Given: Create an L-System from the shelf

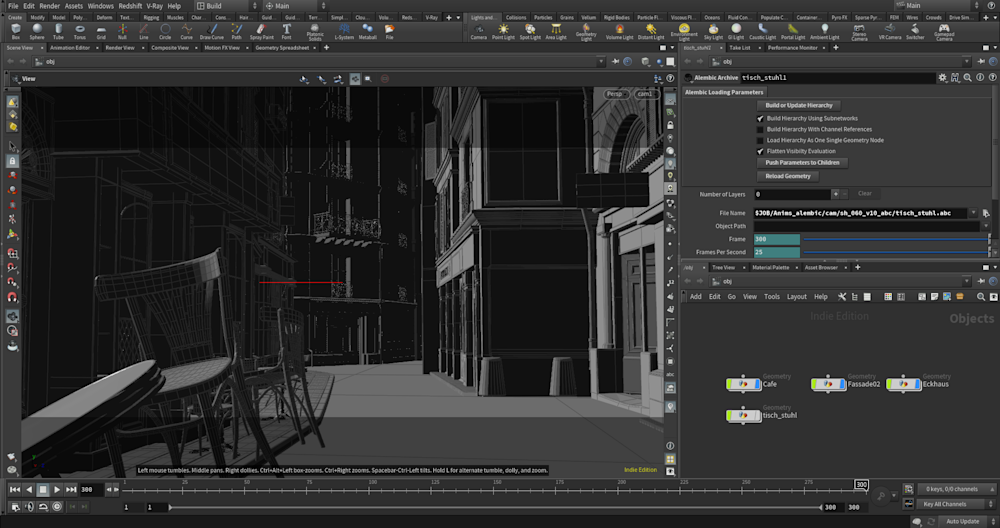Looking at the screenshot, I should [x=344, y=32].
